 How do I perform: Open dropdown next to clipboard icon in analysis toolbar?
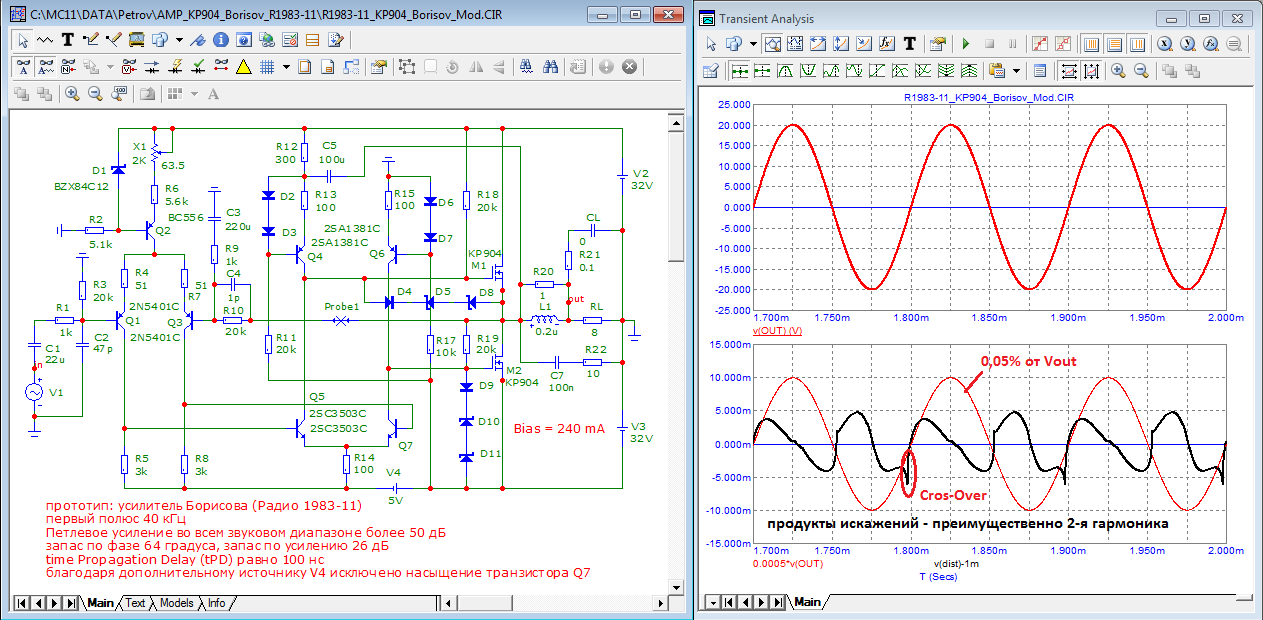pos(1016,71)
